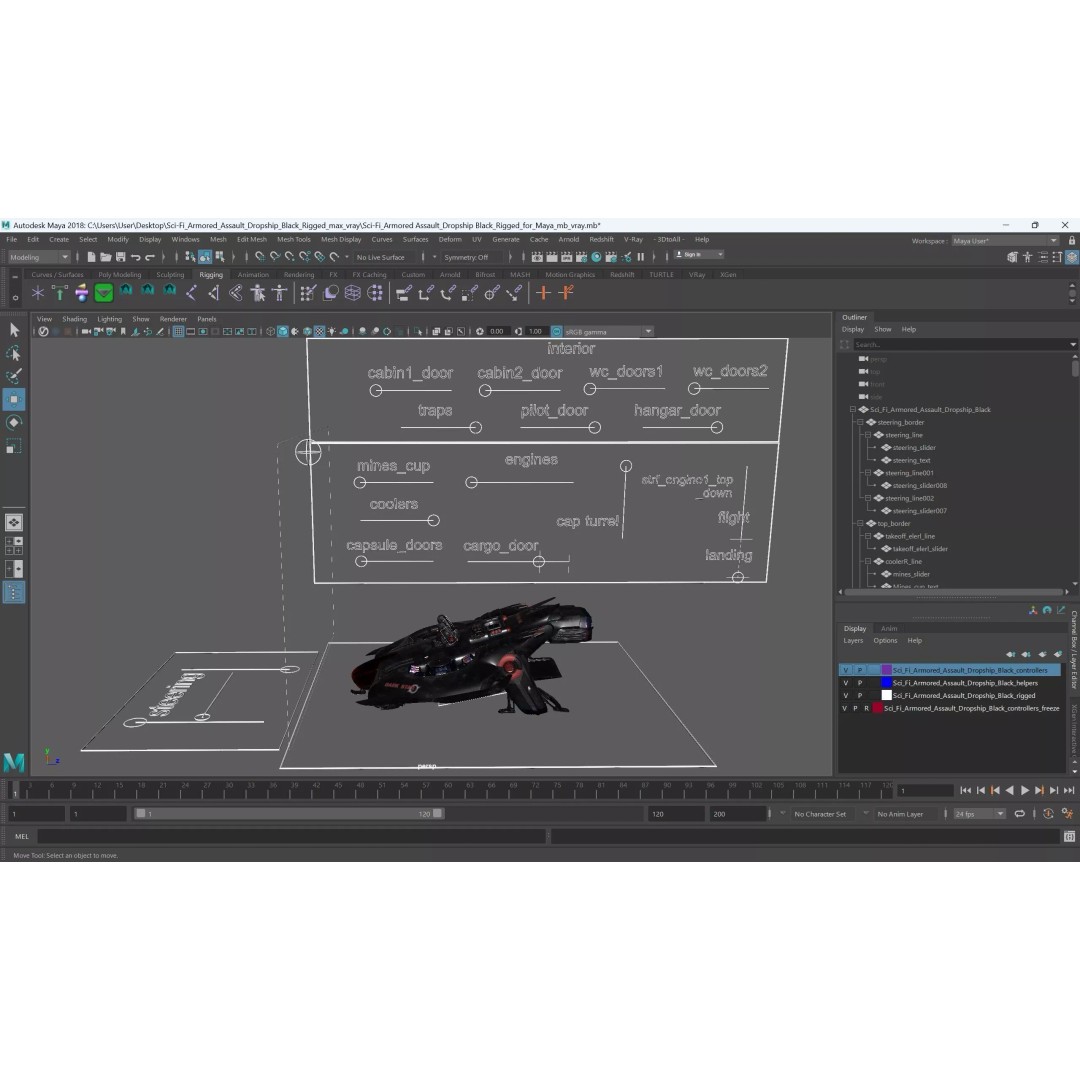Click the Play forwards button
Image resolution: width=1080 pixels, height=1080 pixels.
pyautogui.click(x=1024, y=791)
